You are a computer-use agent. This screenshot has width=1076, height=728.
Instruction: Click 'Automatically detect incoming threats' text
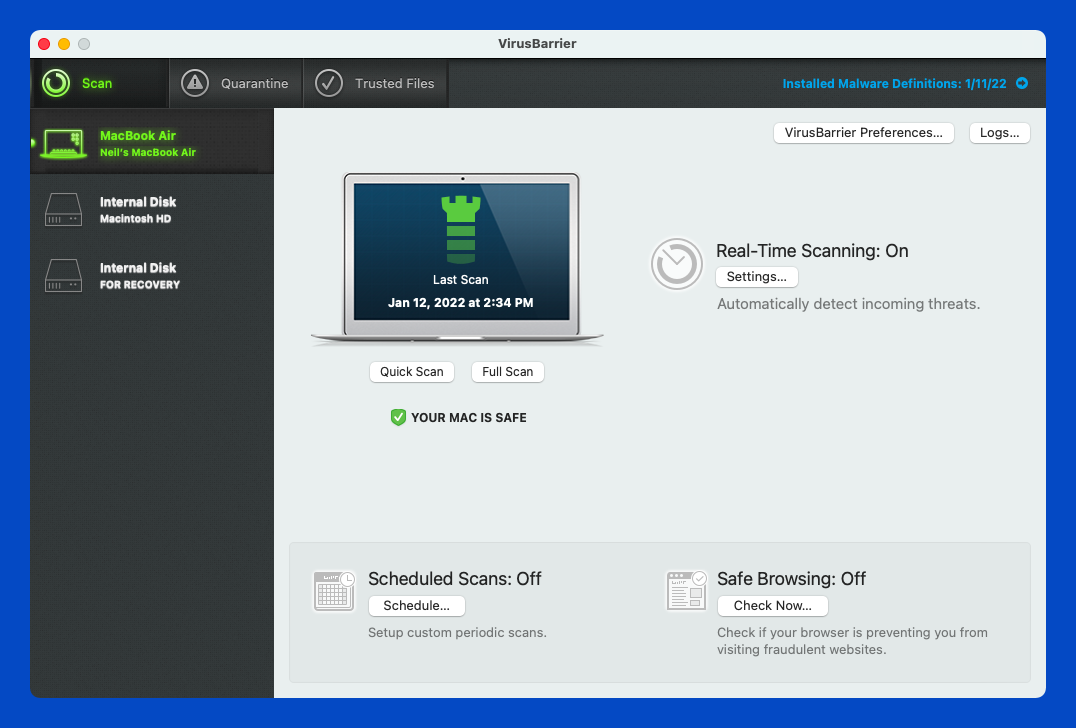(848, 304)
